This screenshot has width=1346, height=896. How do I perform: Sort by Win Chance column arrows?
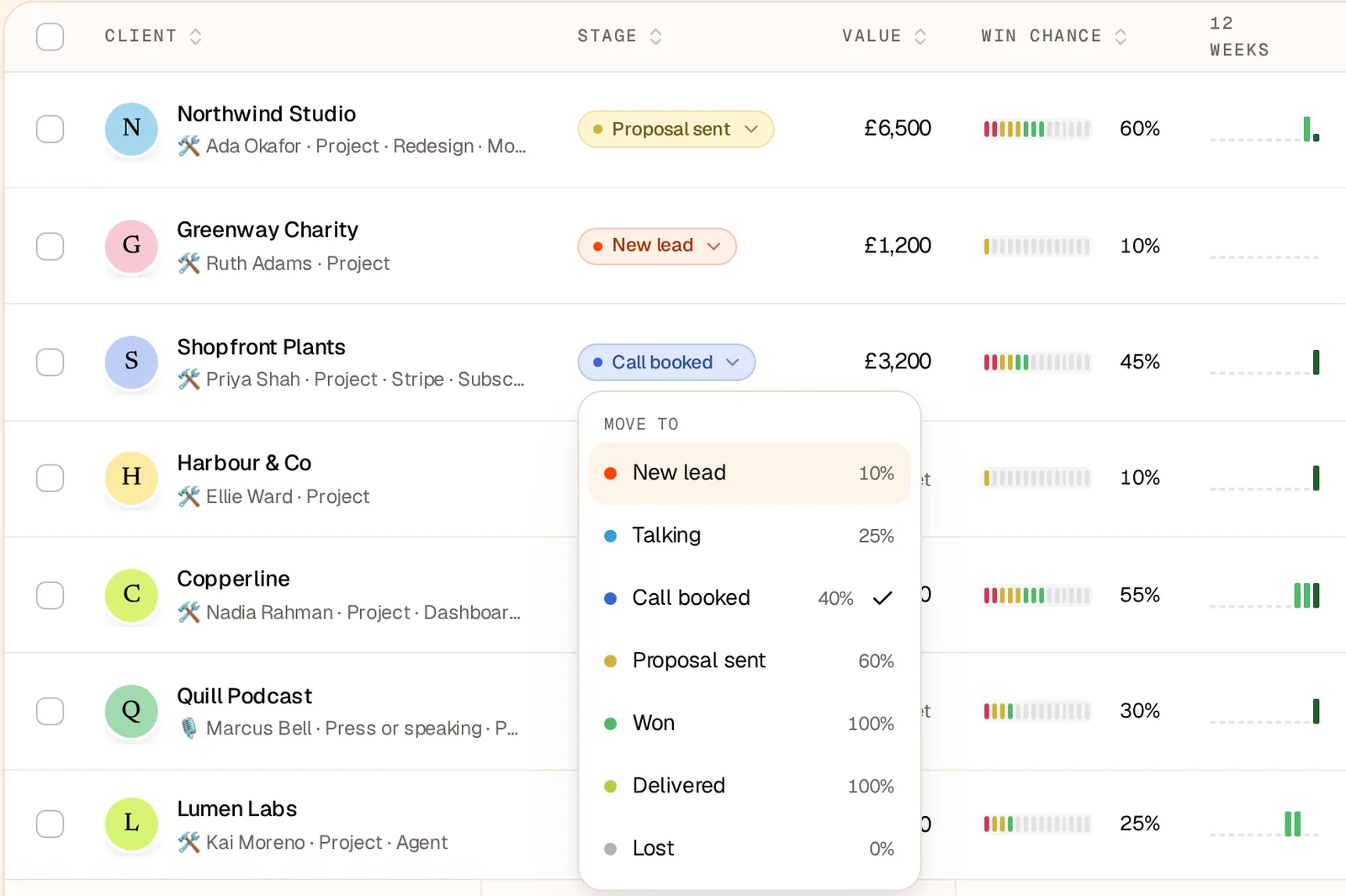1121,36
